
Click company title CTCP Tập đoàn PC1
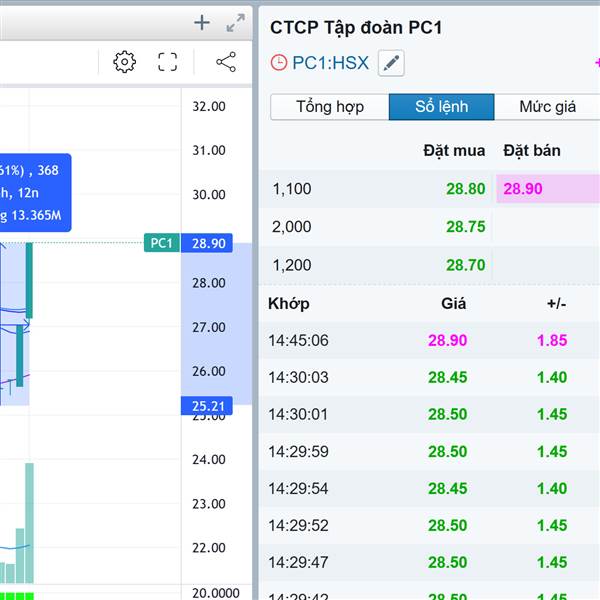(x=356, y=28)
